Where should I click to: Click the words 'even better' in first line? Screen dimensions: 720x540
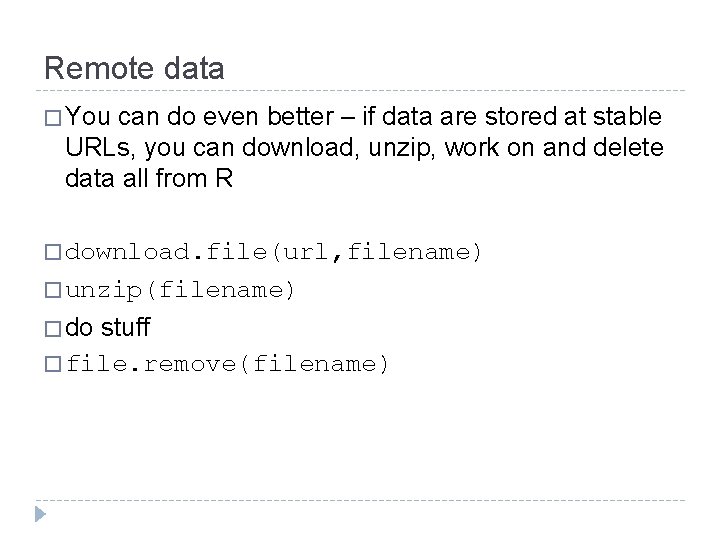(268, 116)
